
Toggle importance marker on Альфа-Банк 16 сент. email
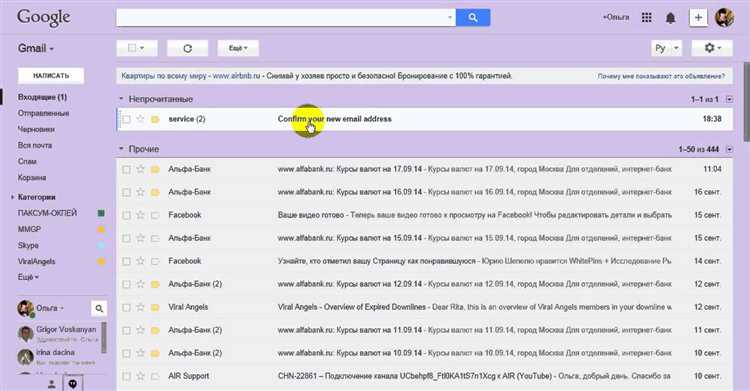(x=155, y=192)
